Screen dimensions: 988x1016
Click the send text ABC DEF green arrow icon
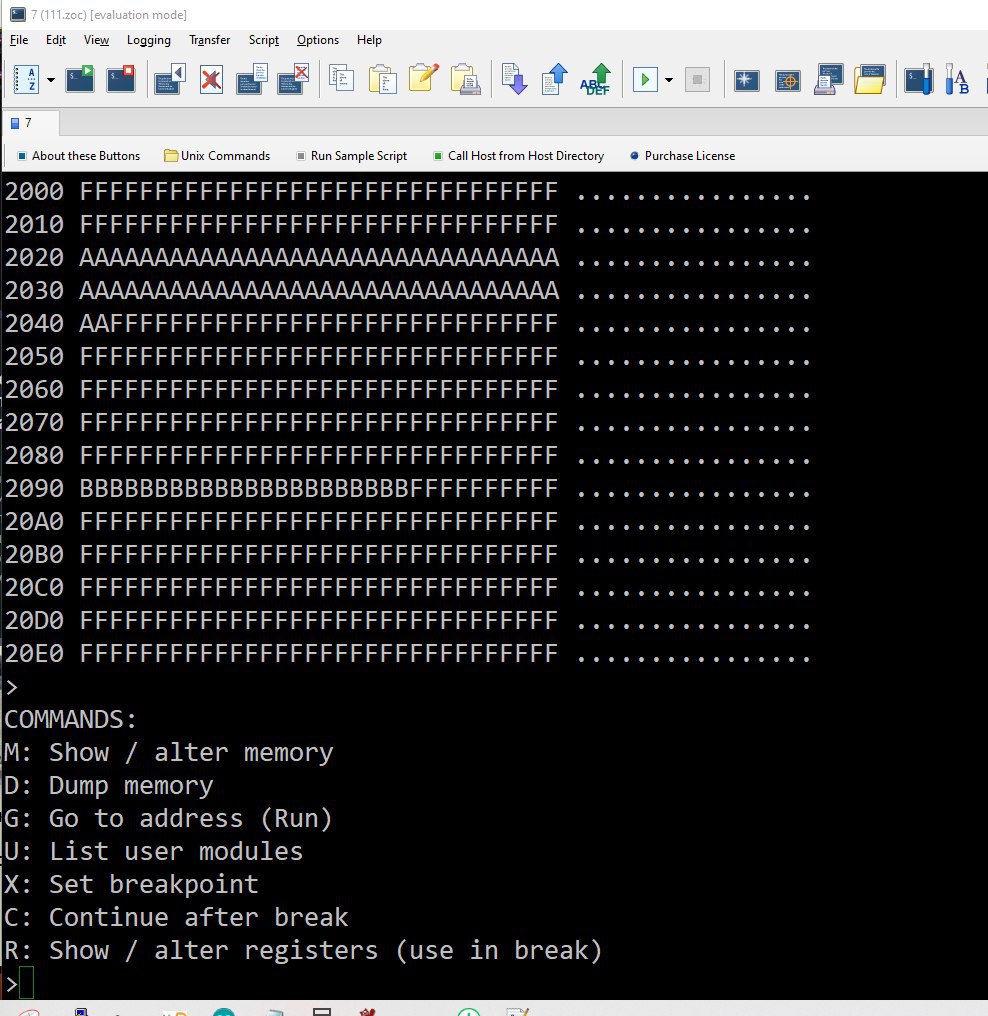(x=595, y=80)
